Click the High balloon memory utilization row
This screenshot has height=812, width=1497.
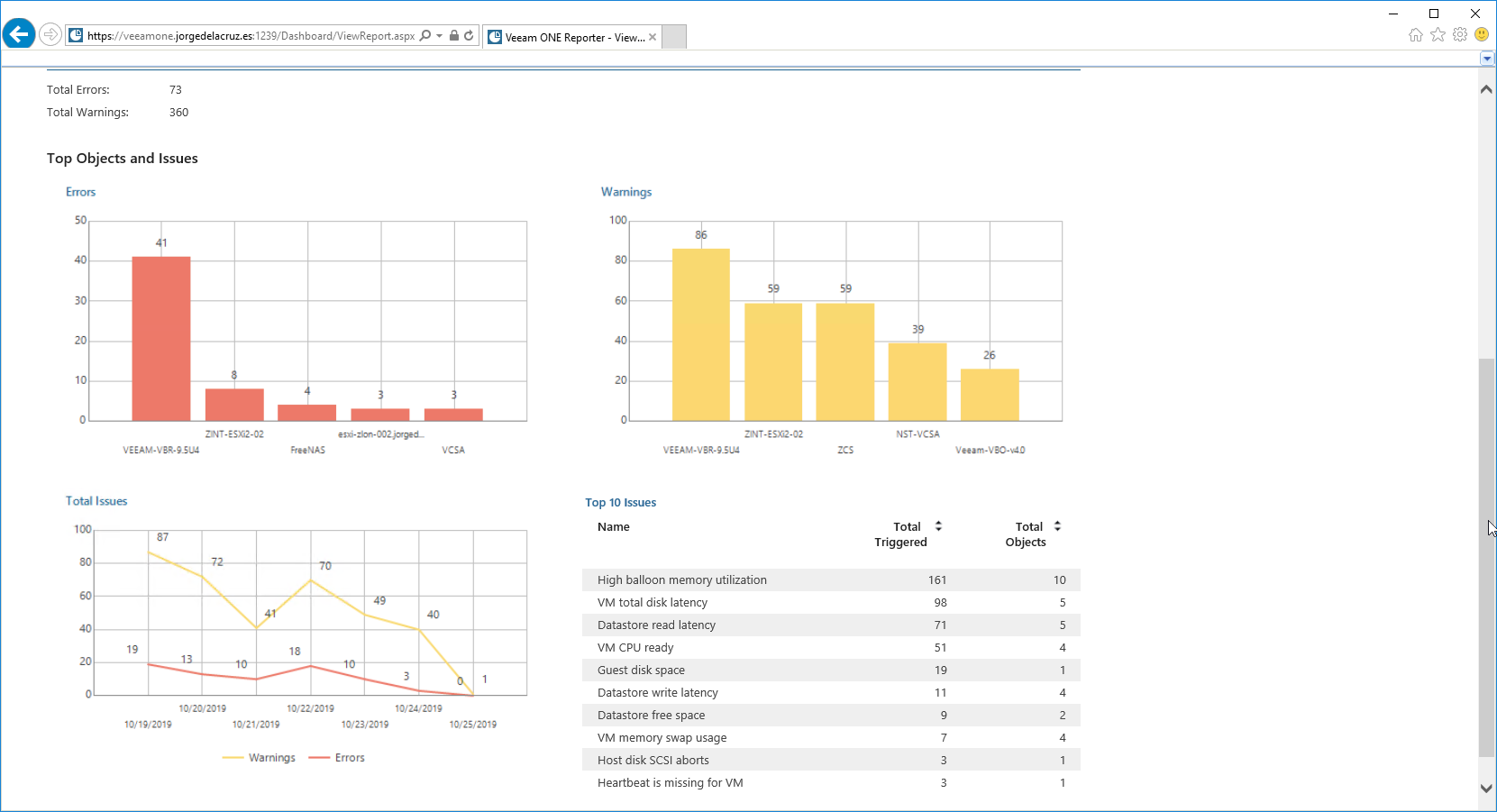click(831, 580)
